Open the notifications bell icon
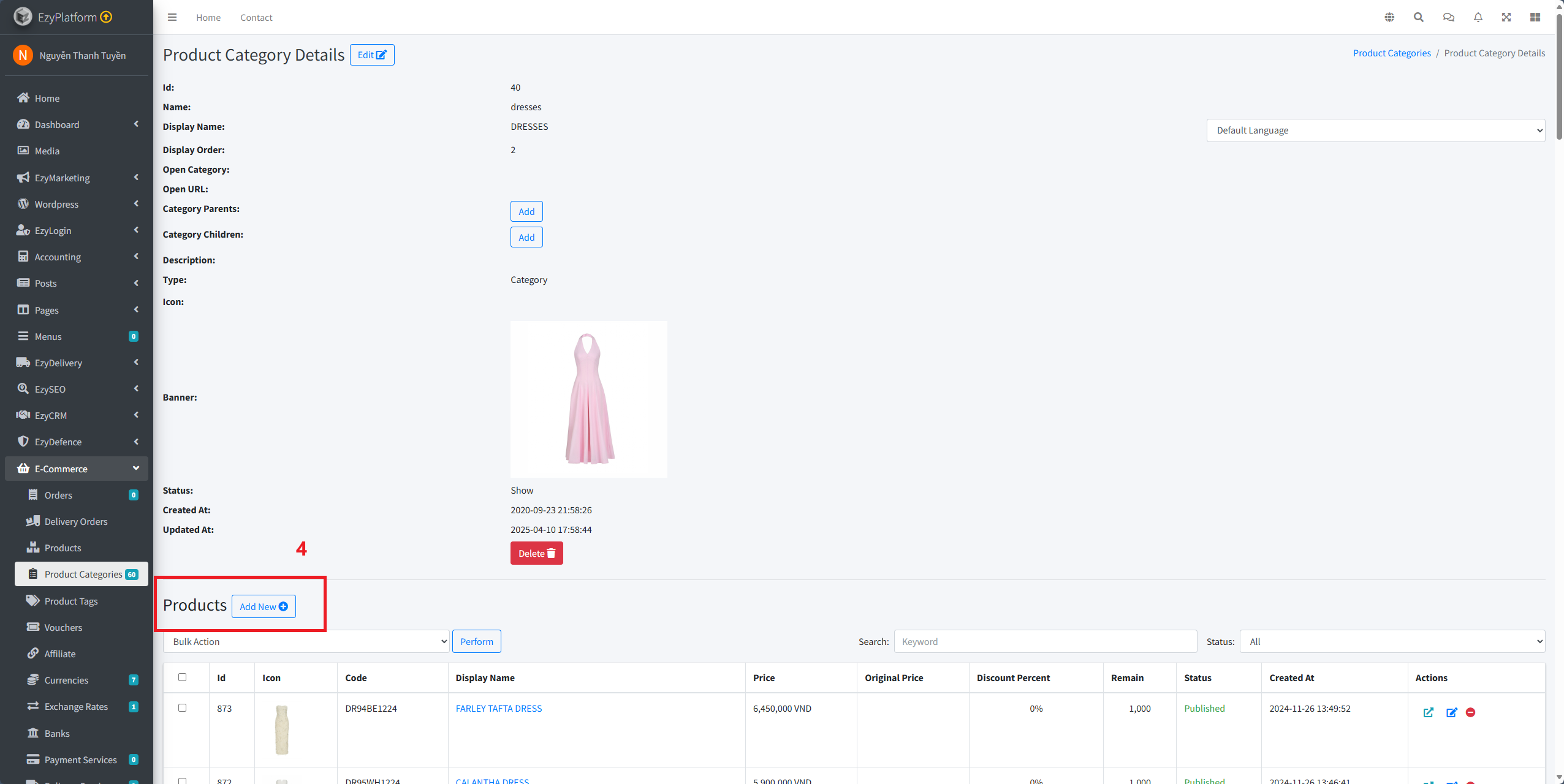 coord(1478,17)
